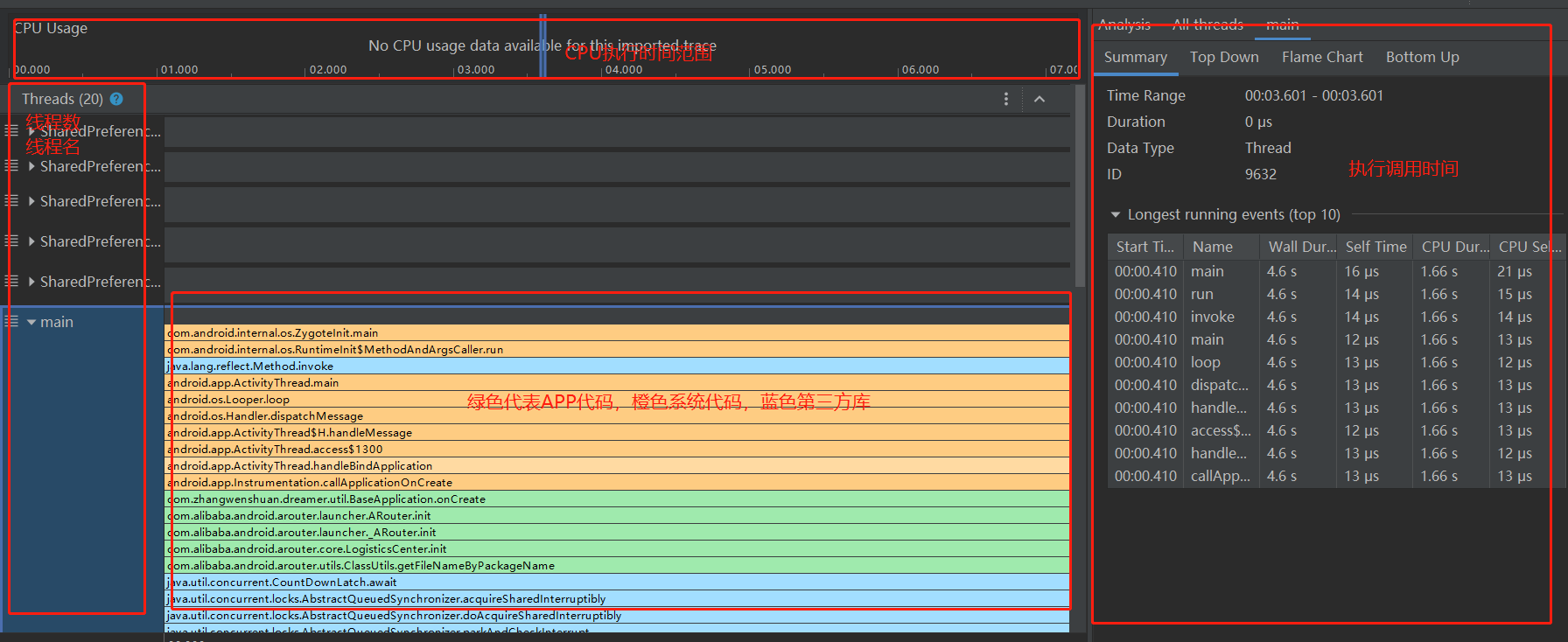
Task: Select Handler.dispatchMessage call bar
Action: [x=617, y=415]
